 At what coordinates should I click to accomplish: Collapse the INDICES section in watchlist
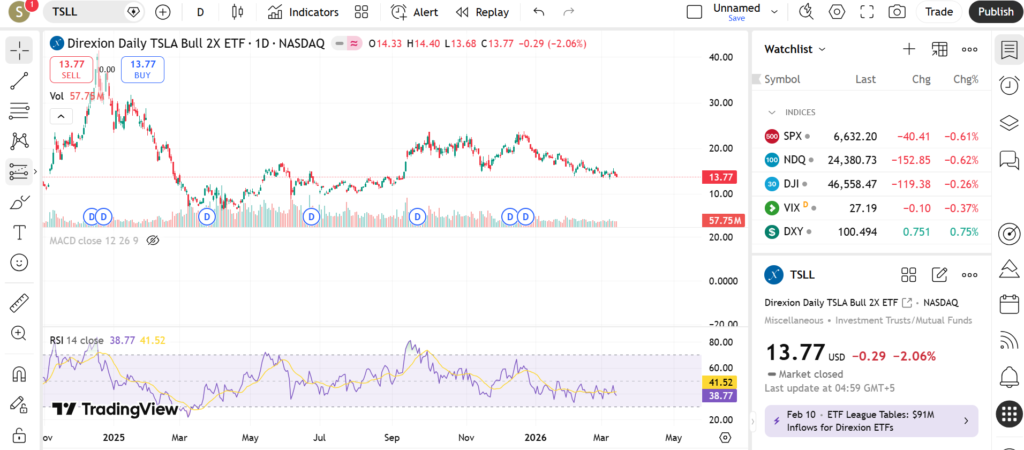772,112
